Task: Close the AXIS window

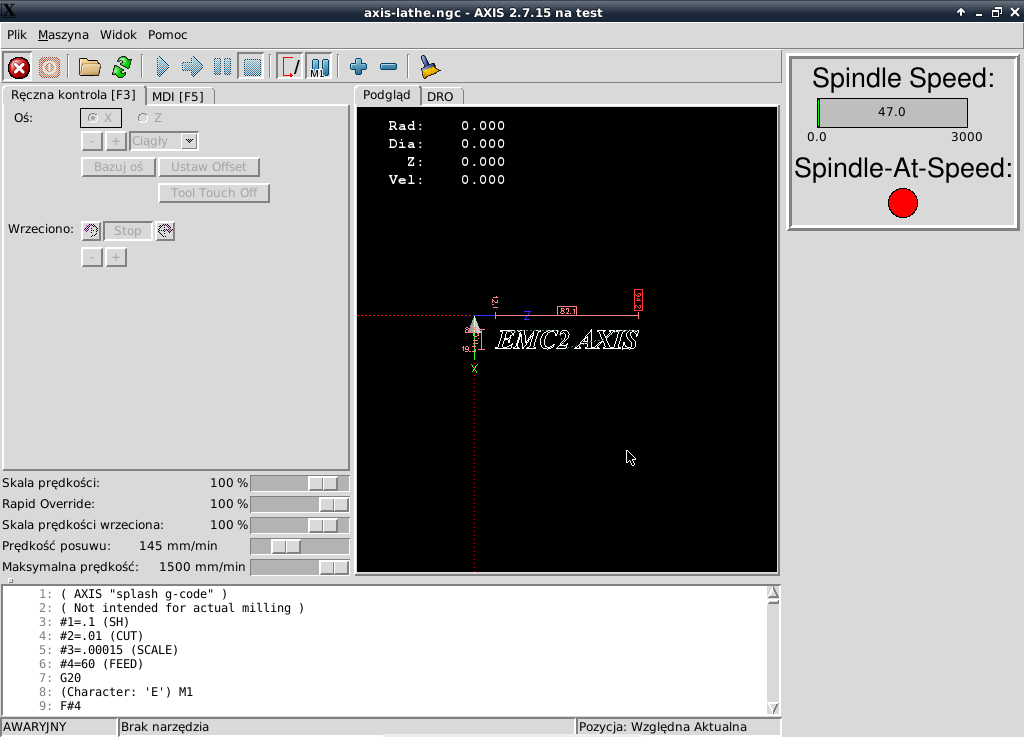Action: (x=1016, y=12)
